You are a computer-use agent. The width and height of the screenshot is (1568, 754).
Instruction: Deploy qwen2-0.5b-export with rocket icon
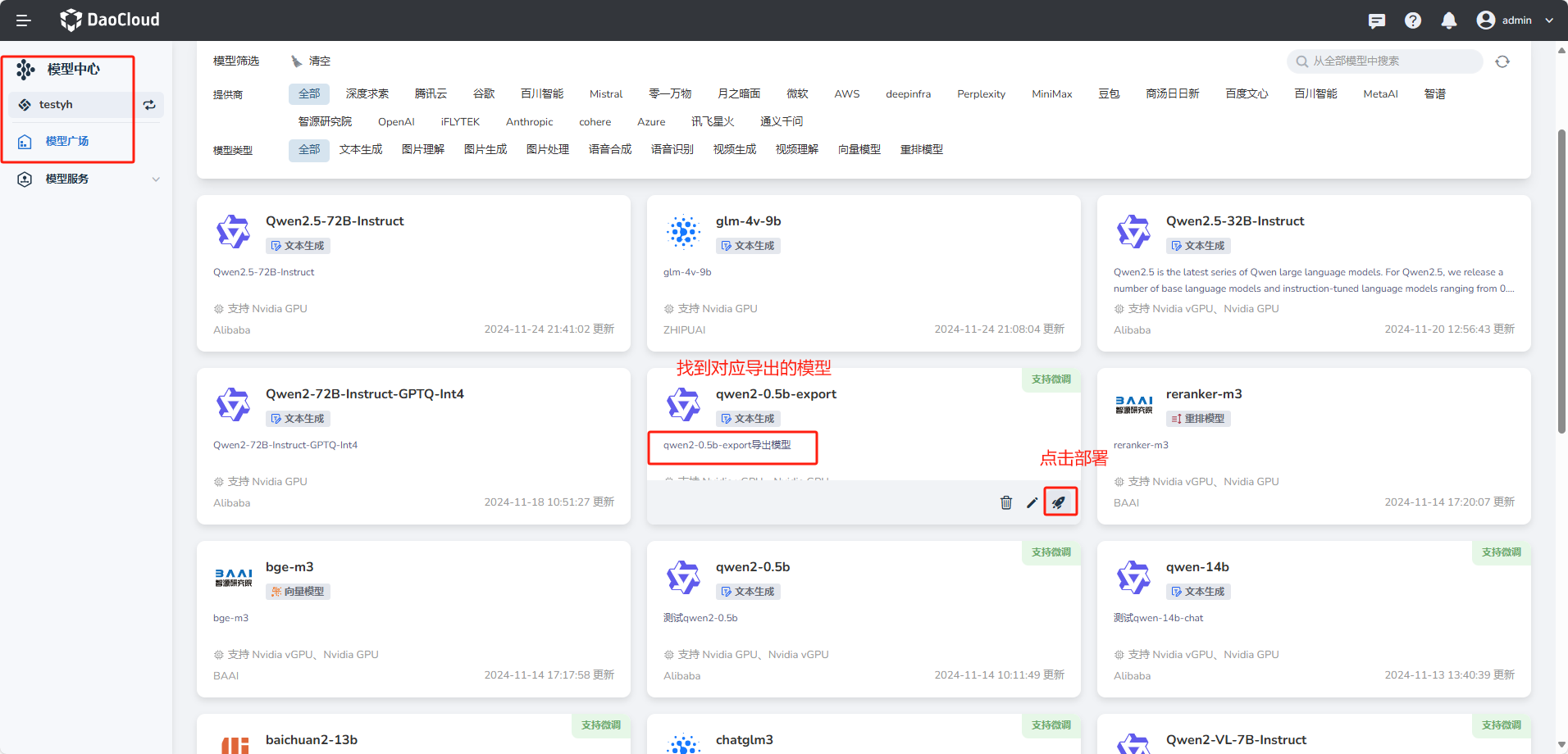click(1060, 502)
